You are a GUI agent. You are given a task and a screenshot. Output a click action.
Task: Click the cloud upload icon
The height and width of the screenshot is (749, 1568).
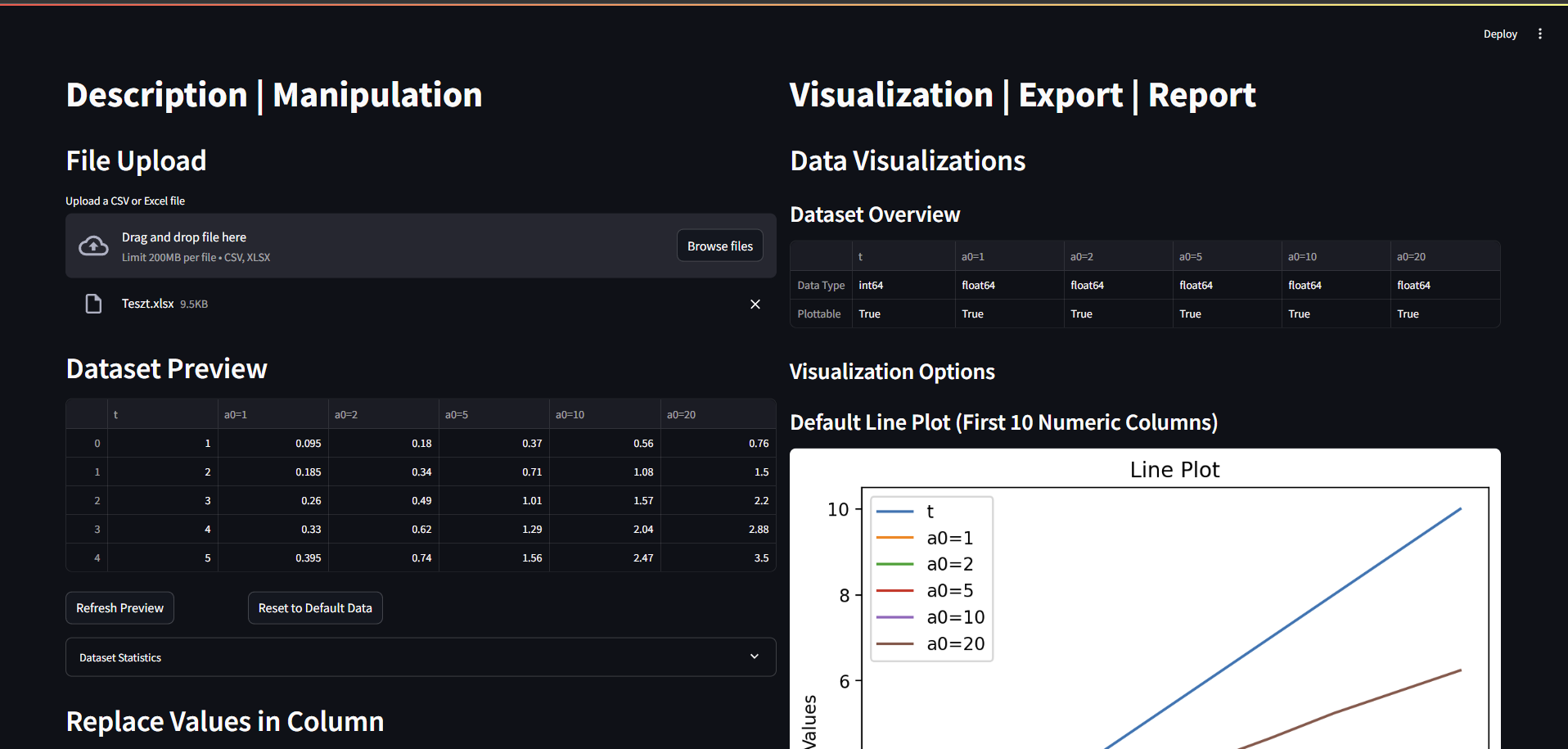click(x=93, y=246)
